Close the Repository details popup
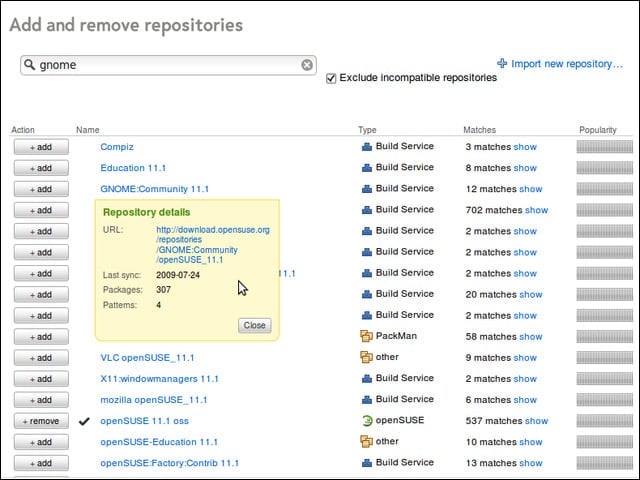 [x=255, y=325]
